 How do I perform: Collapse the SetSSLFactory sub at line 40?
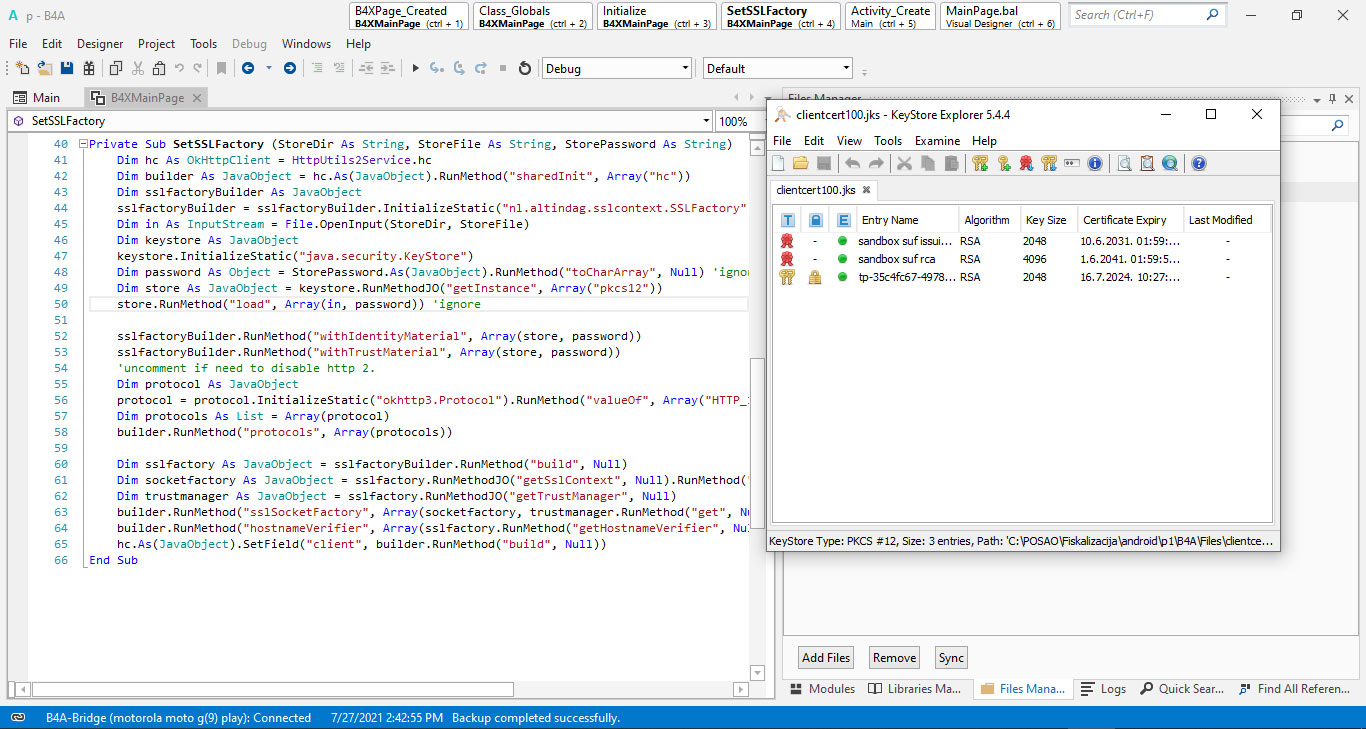point(83,144)
